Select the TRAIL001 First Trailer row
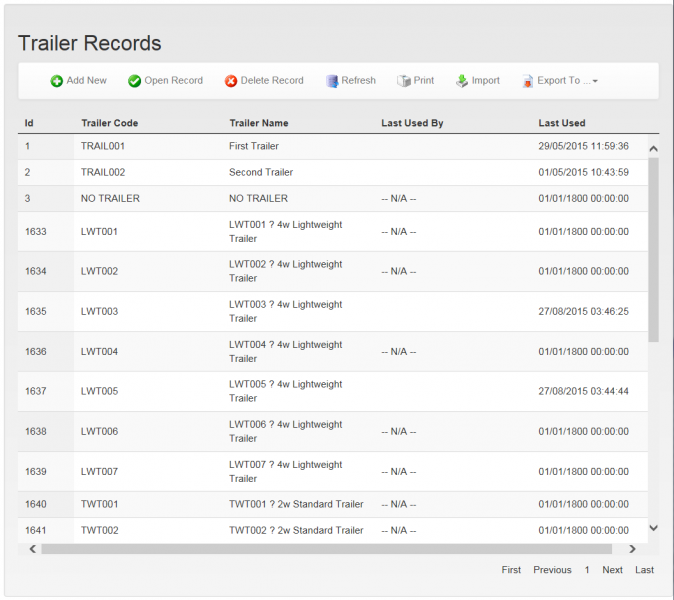674x600 pixels. click(x=333, y=147)
